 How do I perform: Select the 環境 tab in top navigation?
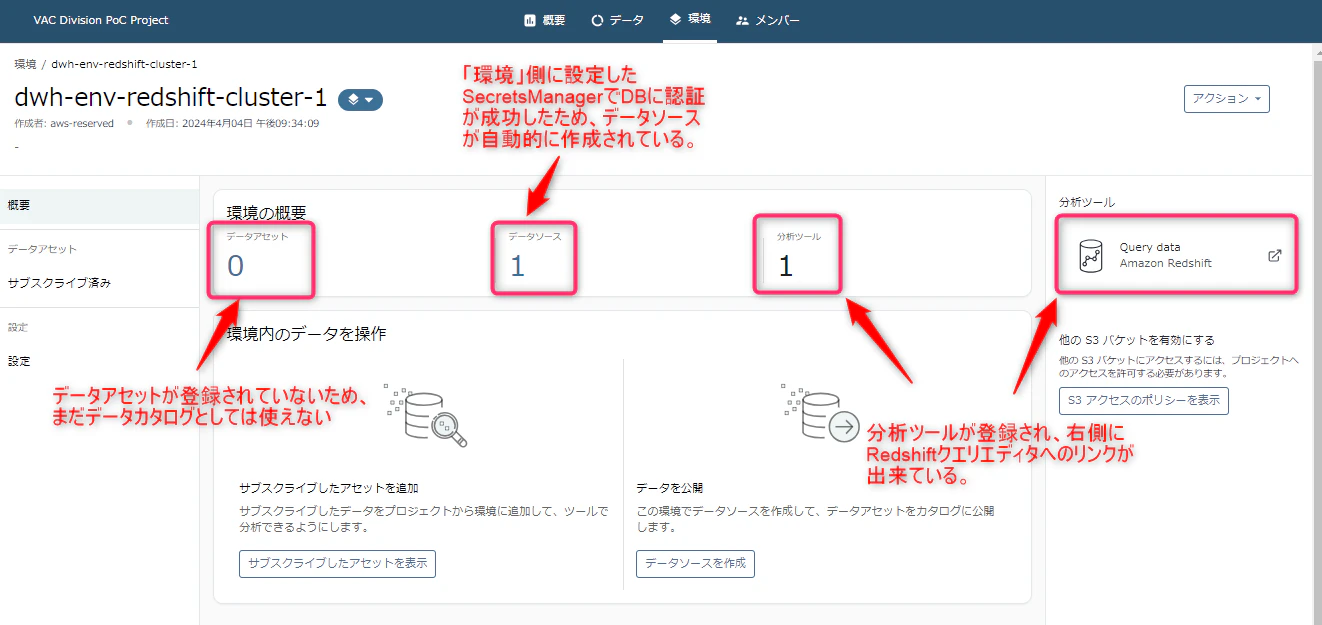point(690,20)
